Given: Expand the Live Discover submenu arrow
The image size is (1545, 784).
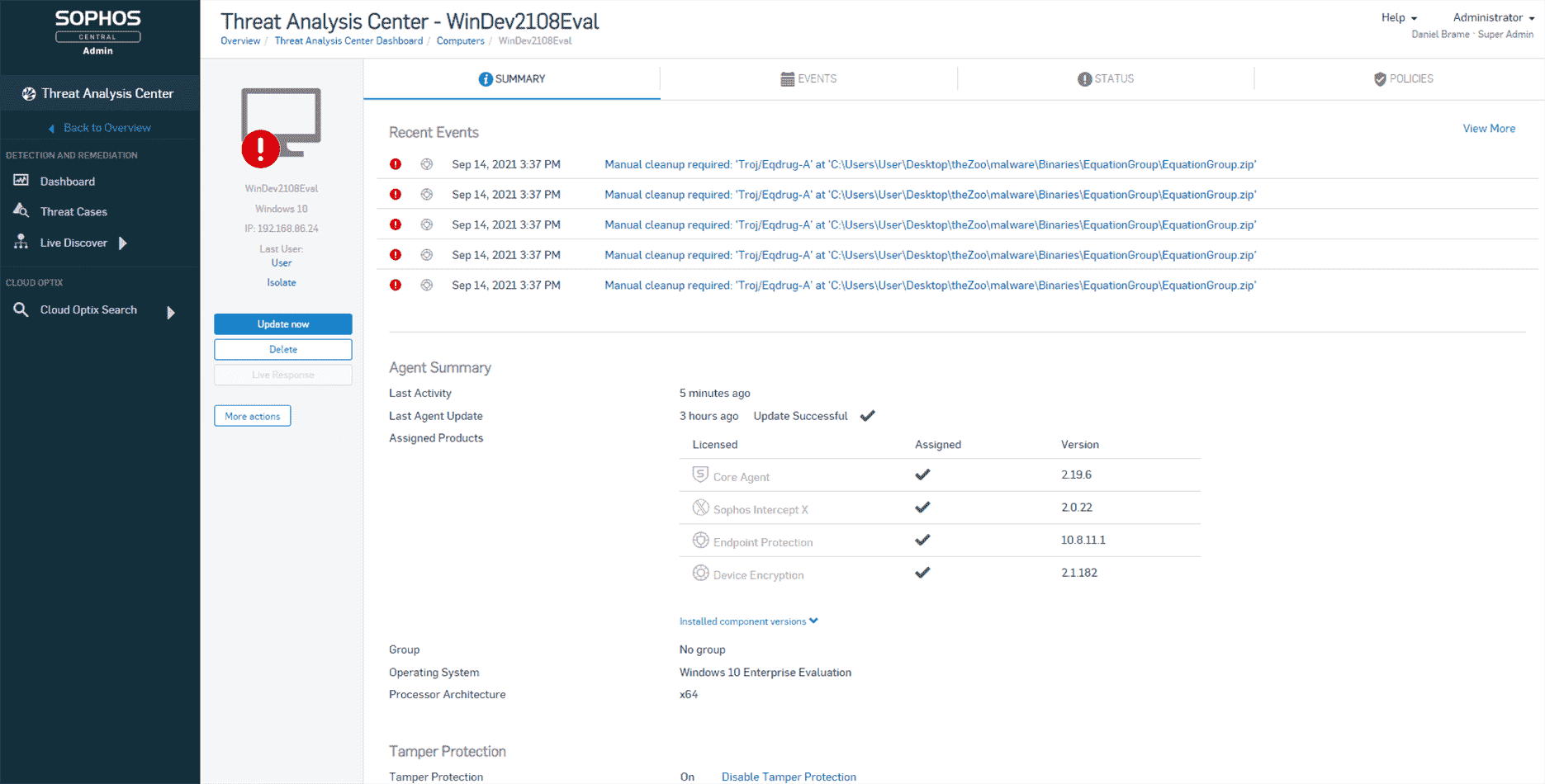Looking at the screenshot, I should pyautogui.click(x=123, y=243).
